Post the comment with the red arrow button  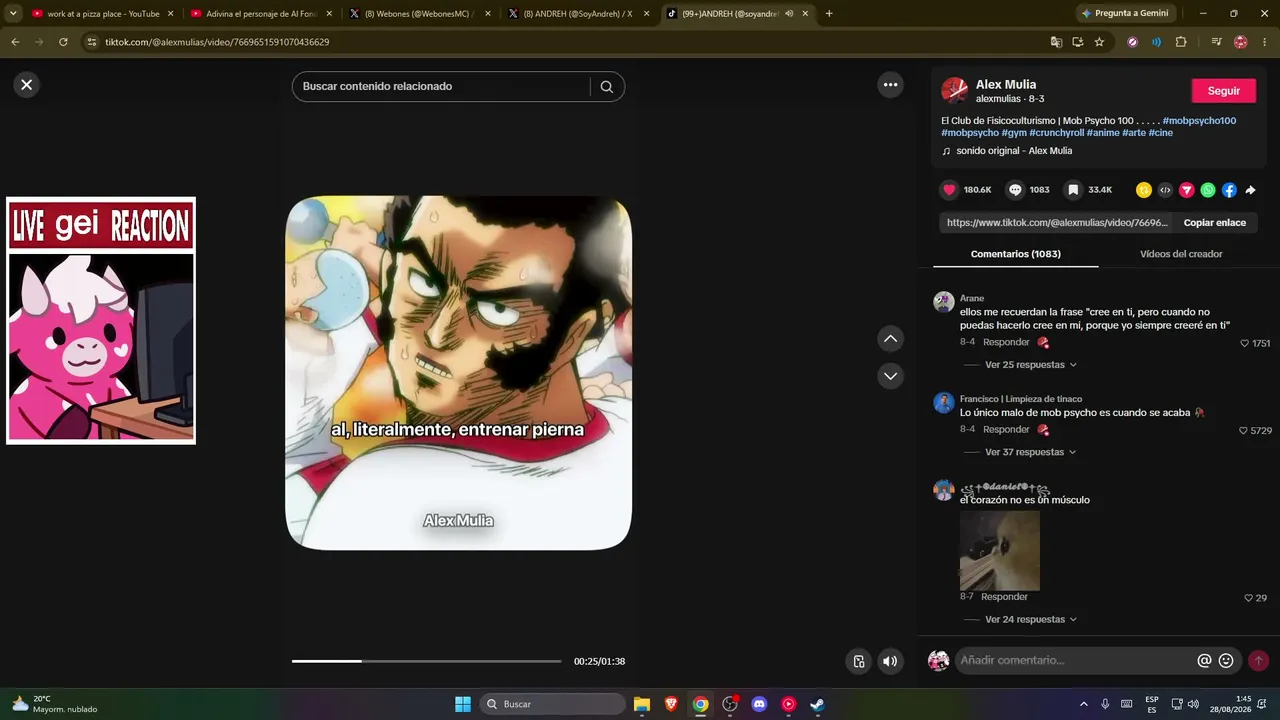(1258, 661)
